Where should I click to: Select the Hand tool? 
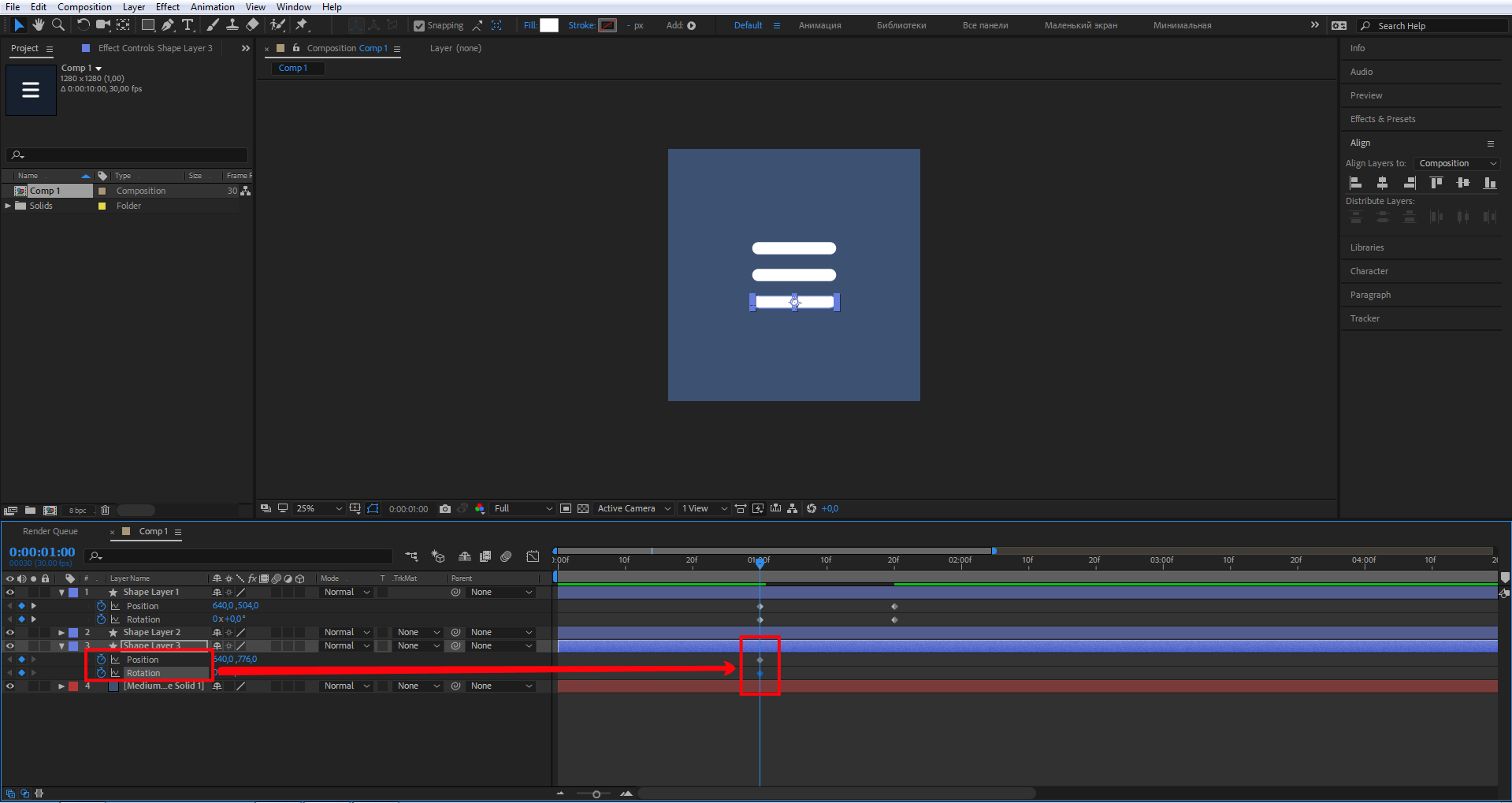click(x=38, y=25)
